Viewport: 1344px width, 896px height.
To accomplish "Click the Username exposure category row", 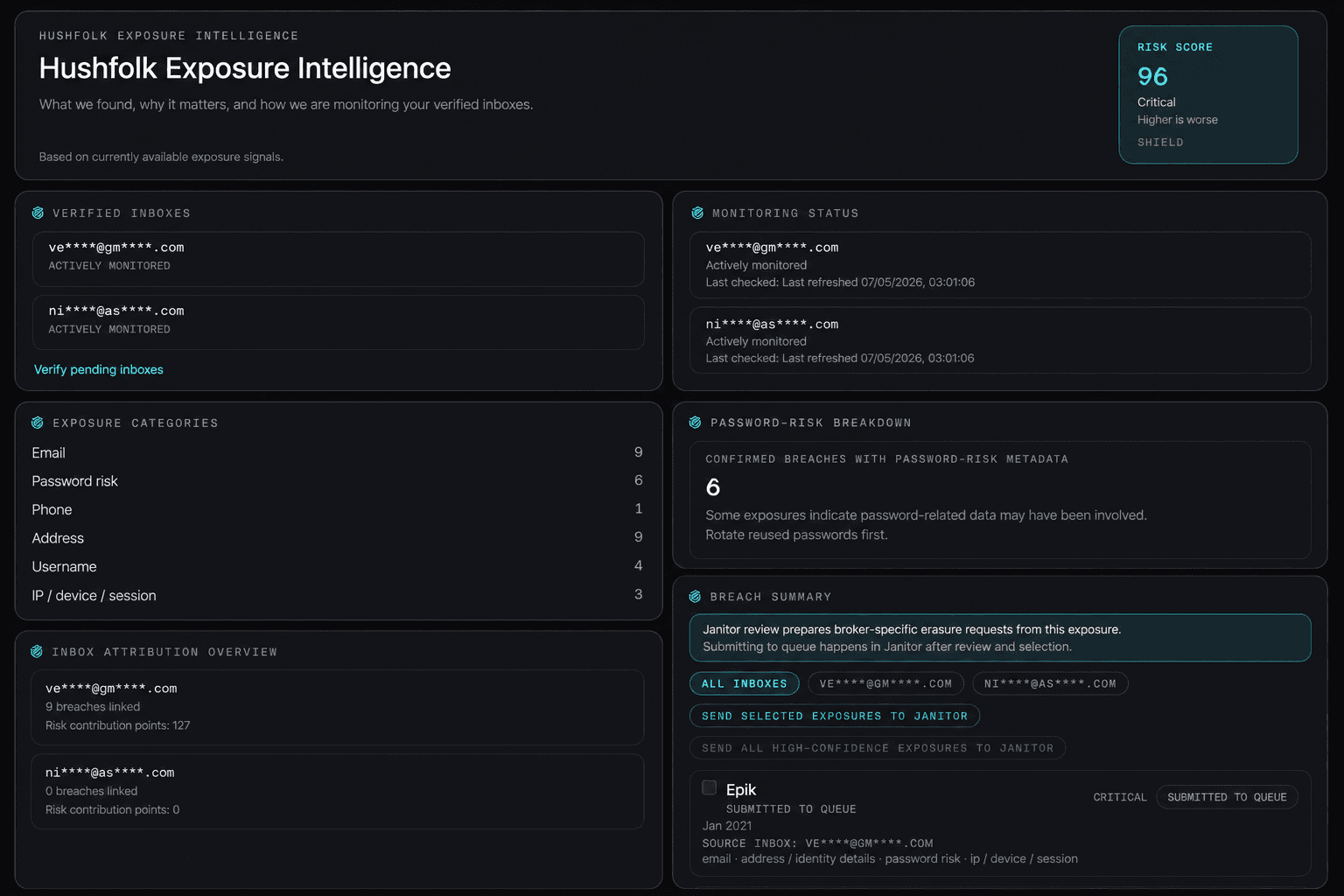I will click(x=338, y=567).
